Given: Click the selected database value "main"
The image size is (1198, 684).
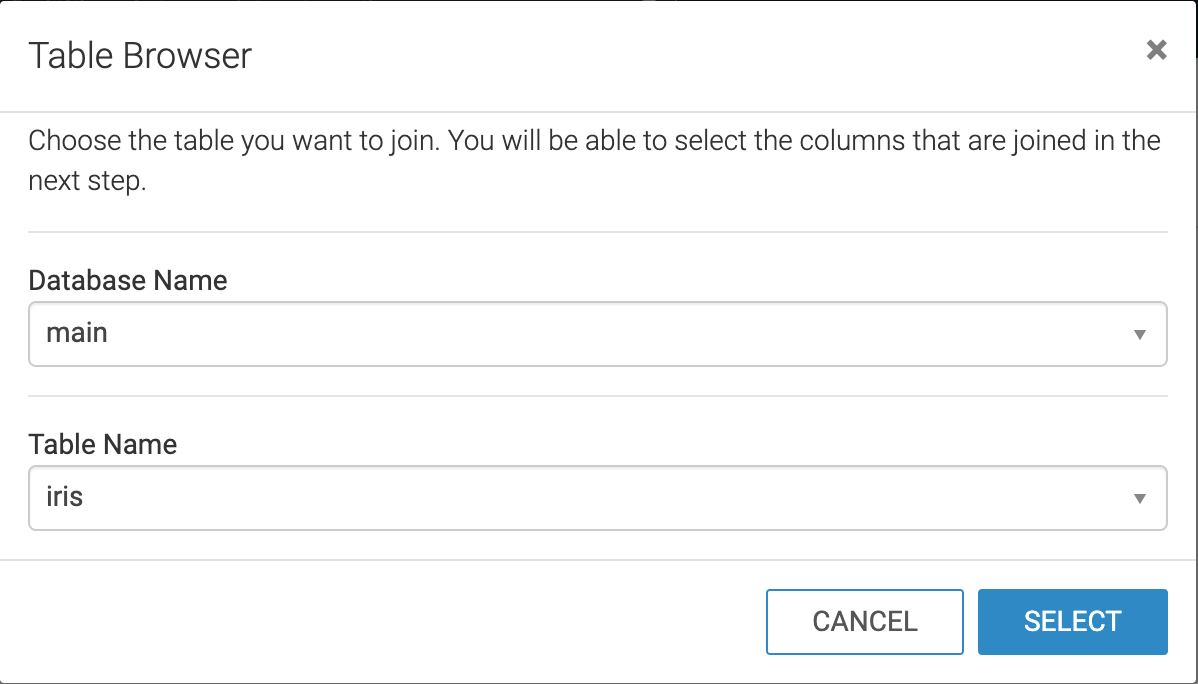Looking at the screenshot, I should coord(77,333).
